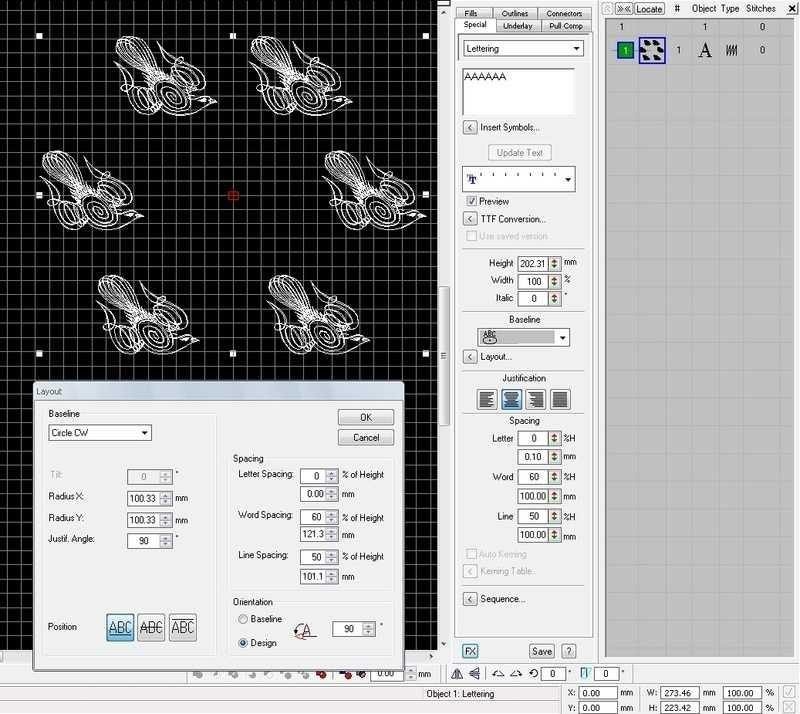This screenshot has height=714, width=800.
Task: Set text position below the baseline
Action: (183, 627)
